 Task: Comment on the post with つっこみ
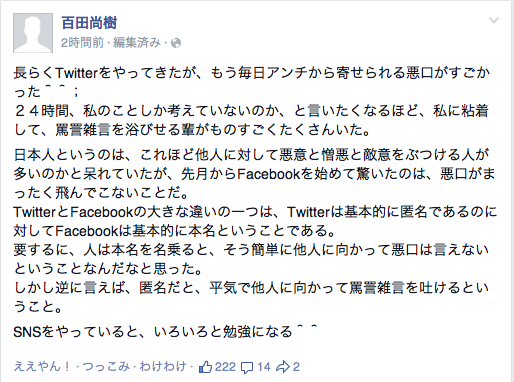pos(106,367)
